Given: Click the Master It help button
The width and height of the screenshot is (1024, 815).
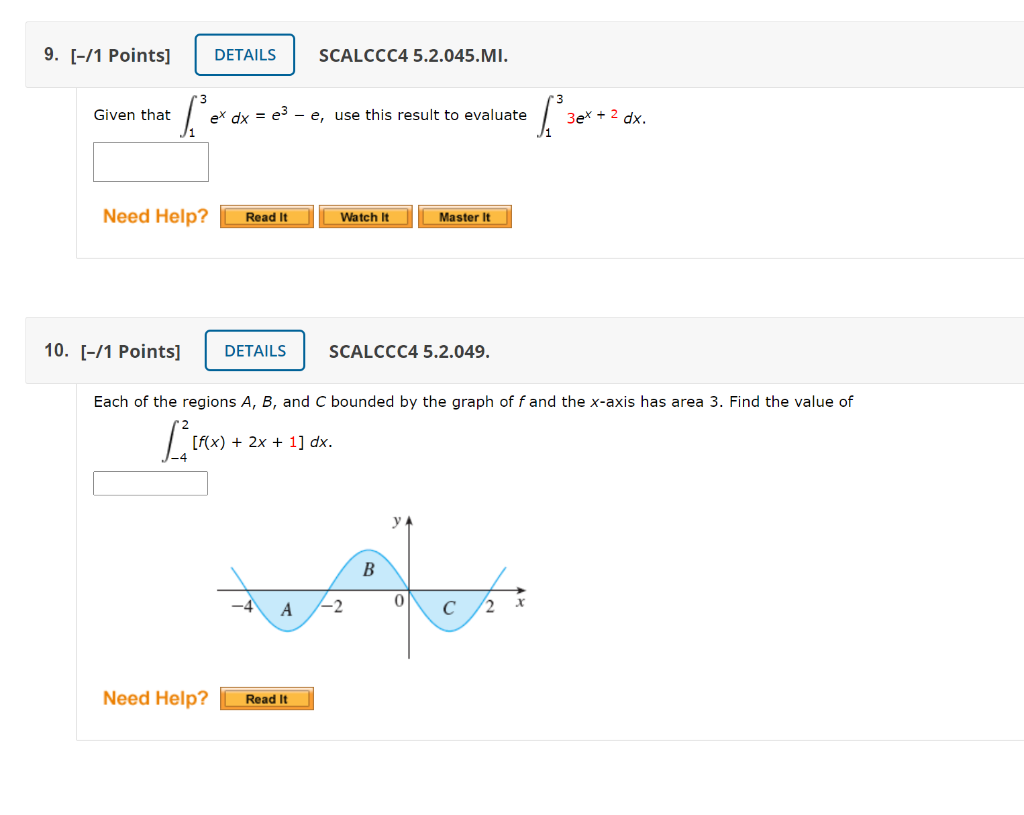Looking at the screenshot, I should click(x=464, y=216).
